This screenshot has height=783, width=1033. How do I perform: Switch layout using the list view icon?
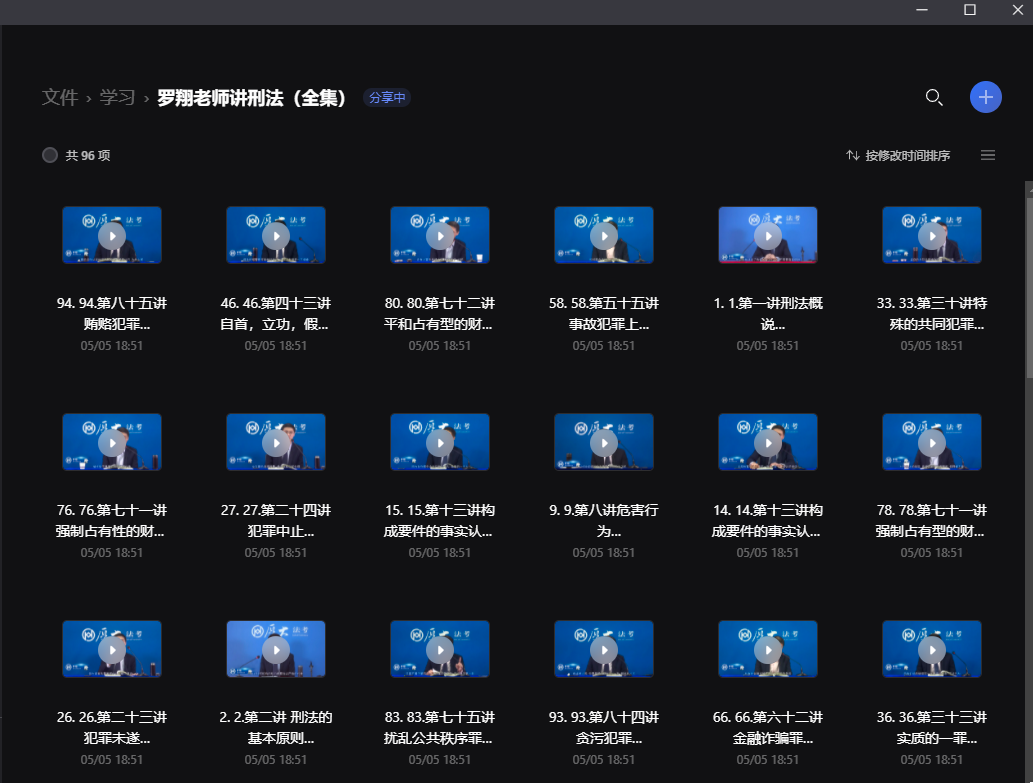(x=988, y=155)
